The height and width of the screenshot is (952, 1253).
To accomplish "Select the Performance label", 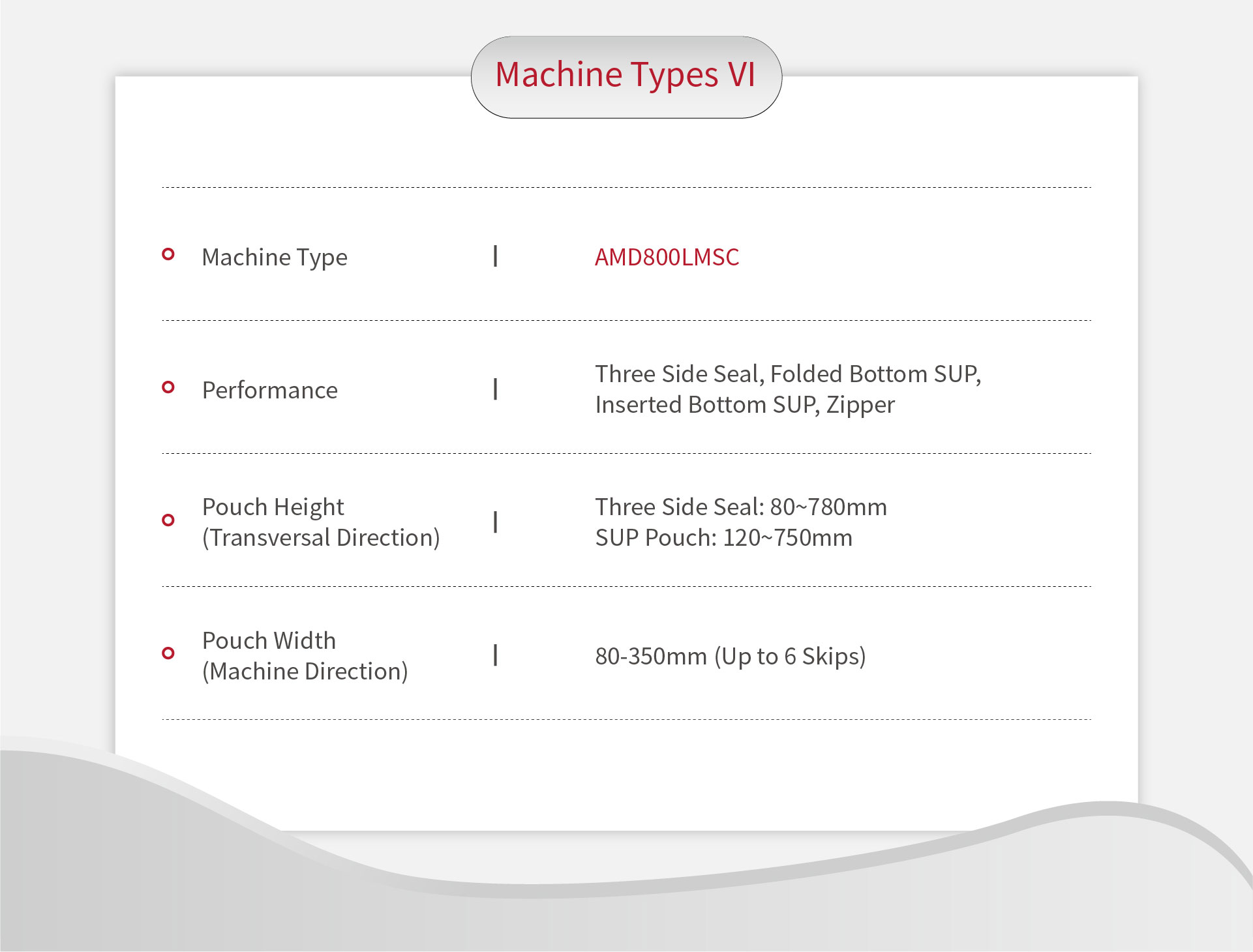I will 270,391.
